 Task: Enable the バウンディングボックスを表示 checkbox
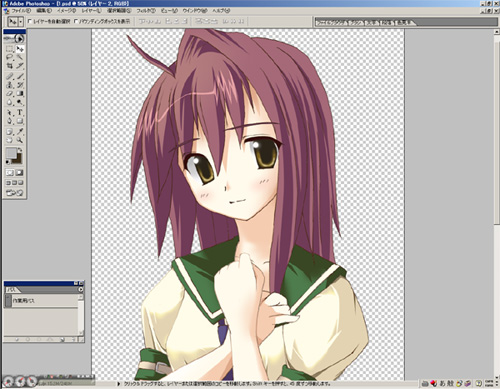(76, 21)
